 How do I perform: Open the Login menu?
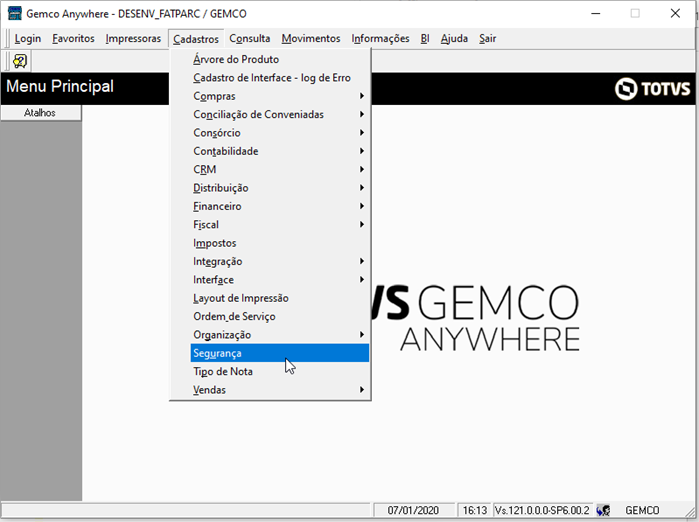coord(28,39)
